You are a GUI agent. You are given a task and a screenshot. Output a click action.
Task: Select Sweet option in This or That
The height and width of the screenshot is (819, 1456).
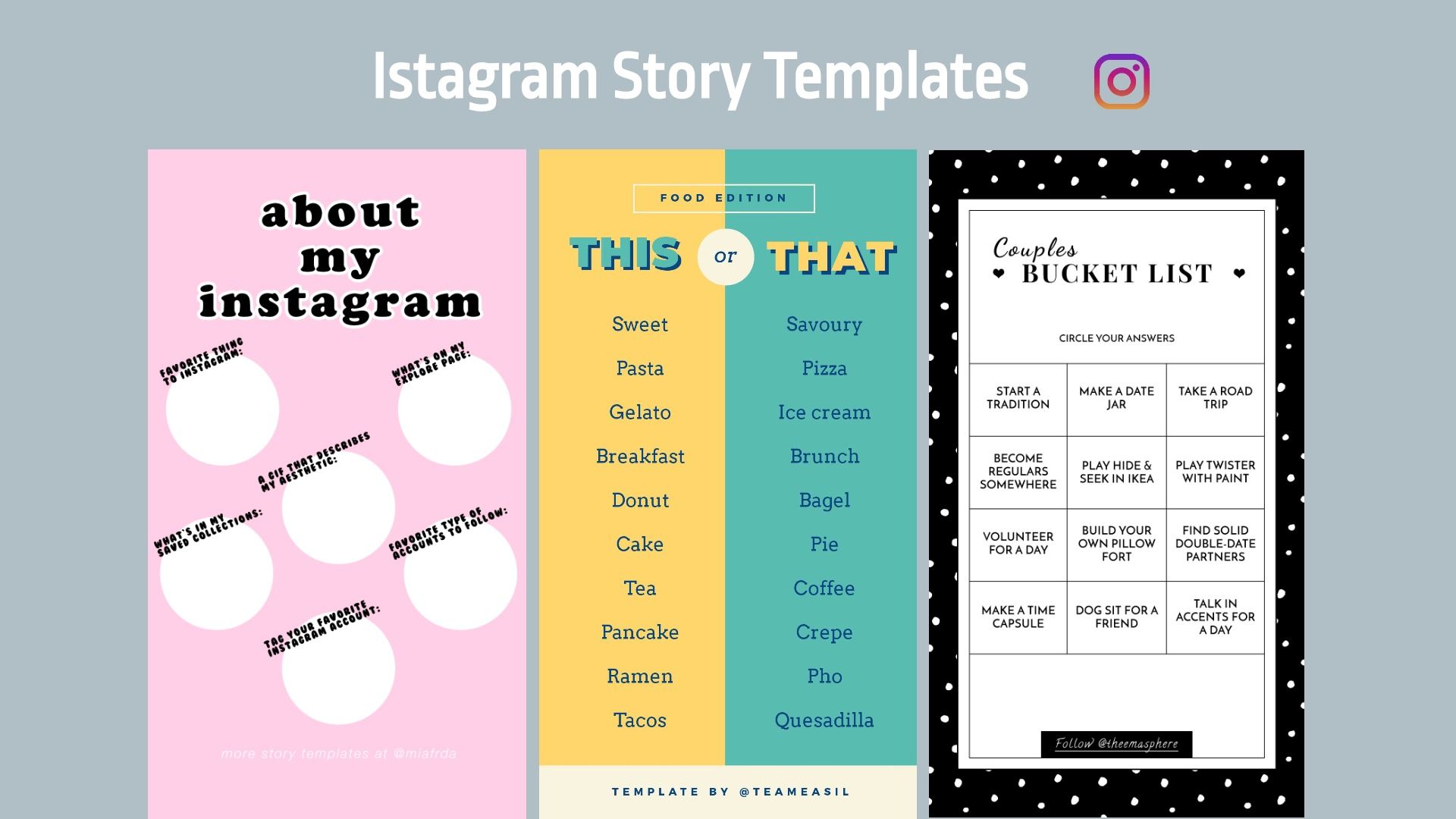coord(638,324)
